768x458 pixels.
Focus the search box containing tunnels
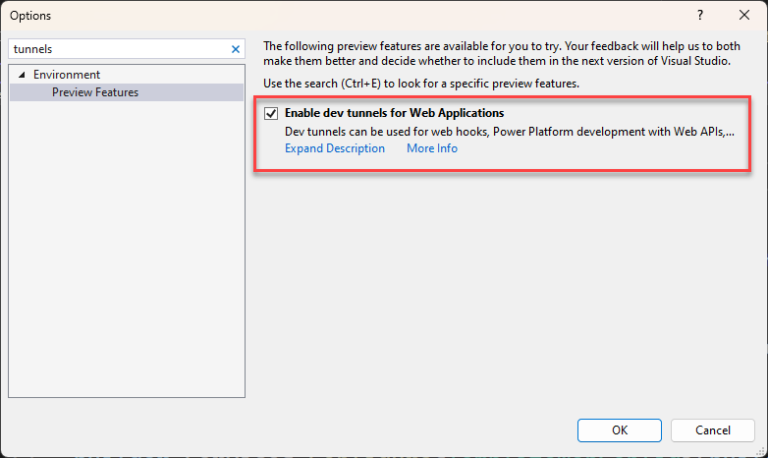coord(120,49)
